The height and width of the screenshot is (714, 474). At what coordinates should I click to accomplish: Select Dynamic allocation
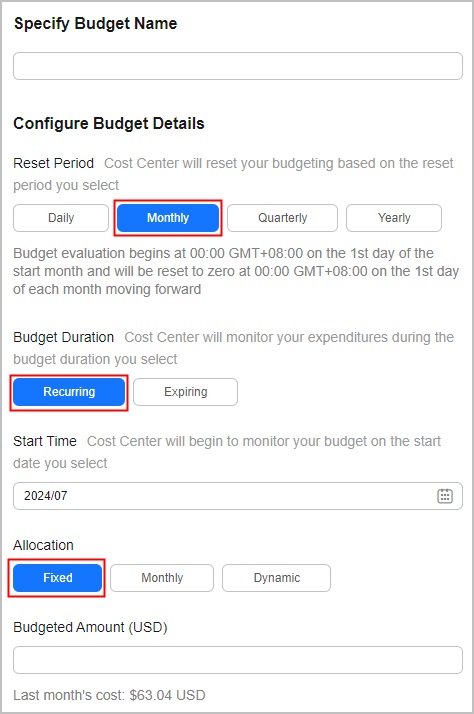(276, 578)
